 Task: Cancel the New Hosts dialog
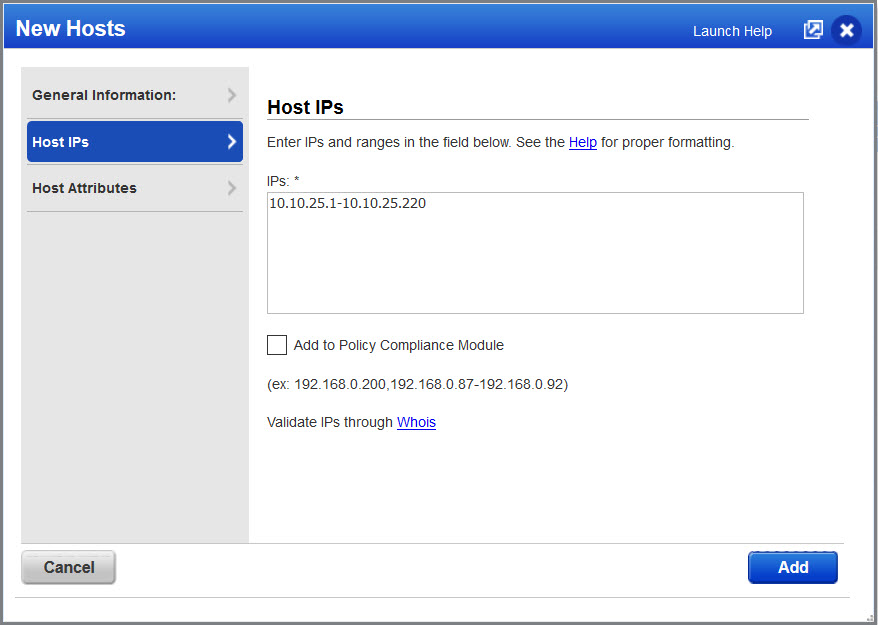68,567
